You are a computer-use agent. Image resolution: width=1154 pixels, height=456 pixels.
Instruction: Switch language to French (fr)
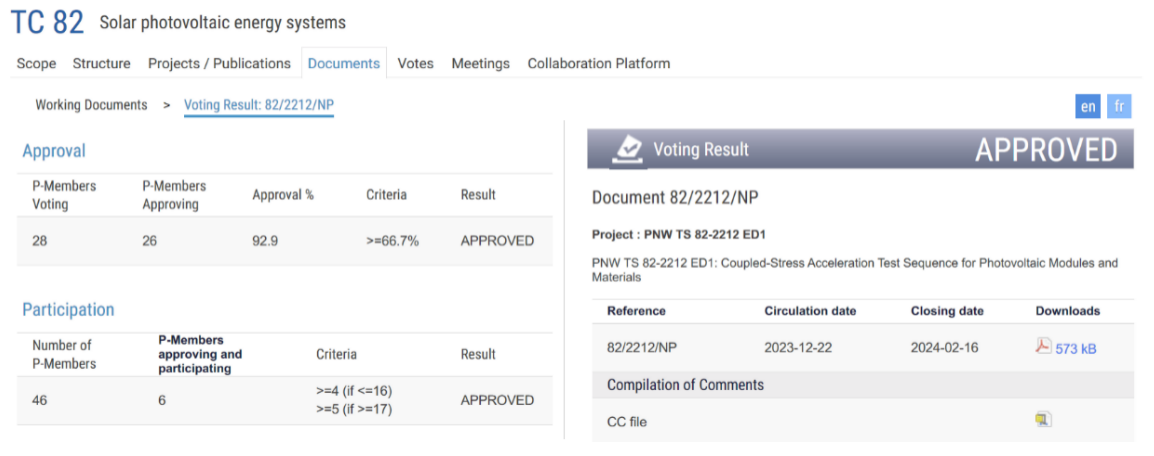[x=1120, y=106]
